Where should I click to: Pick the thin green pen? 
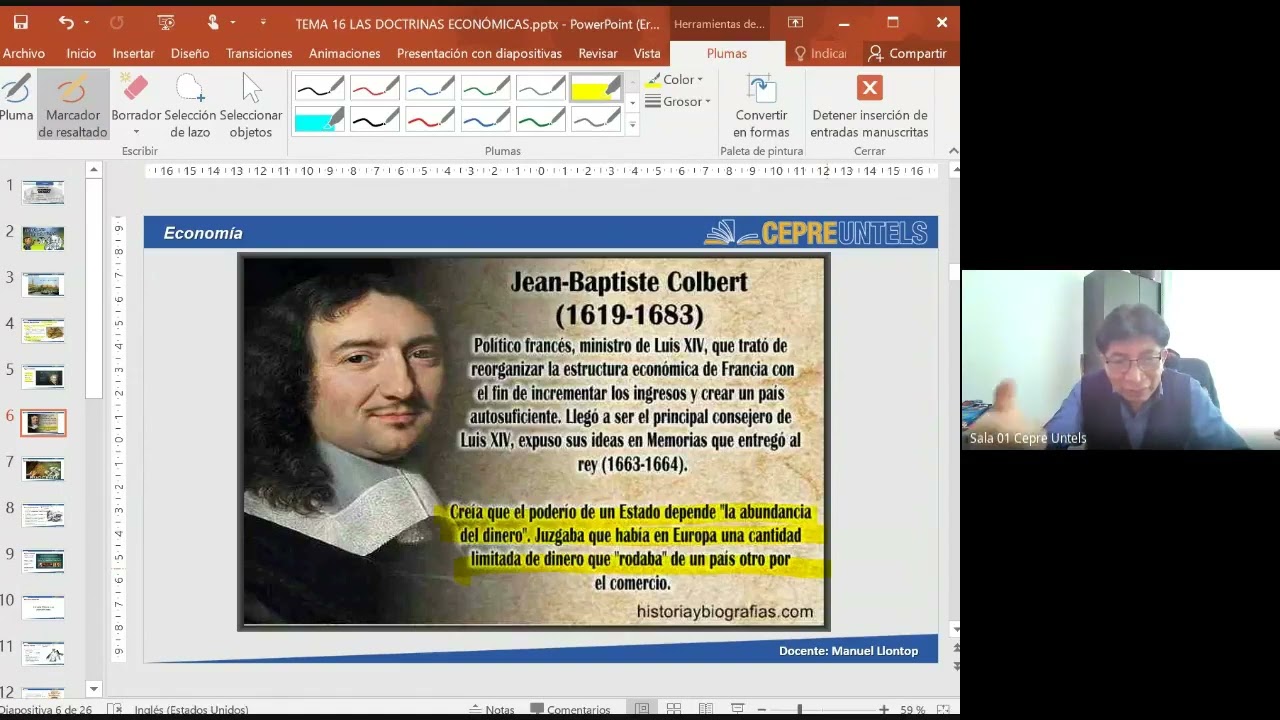click(485, 88)
